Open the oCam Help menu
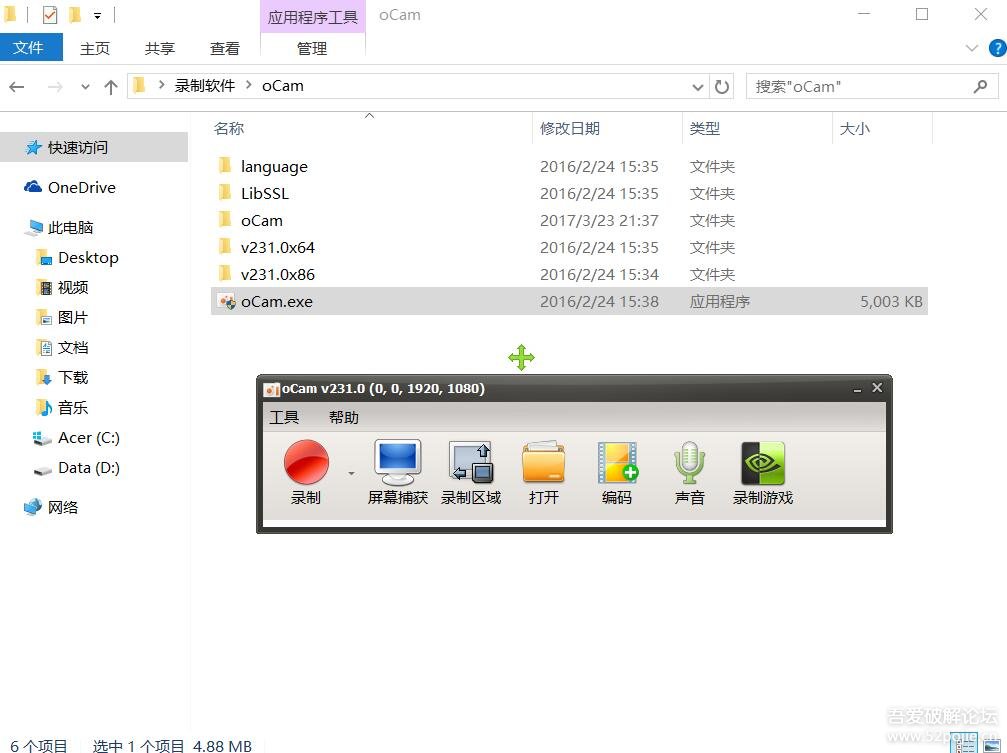Image resolution: width=1007 pixels, height=753 pixels. click(x=343, y=417)
